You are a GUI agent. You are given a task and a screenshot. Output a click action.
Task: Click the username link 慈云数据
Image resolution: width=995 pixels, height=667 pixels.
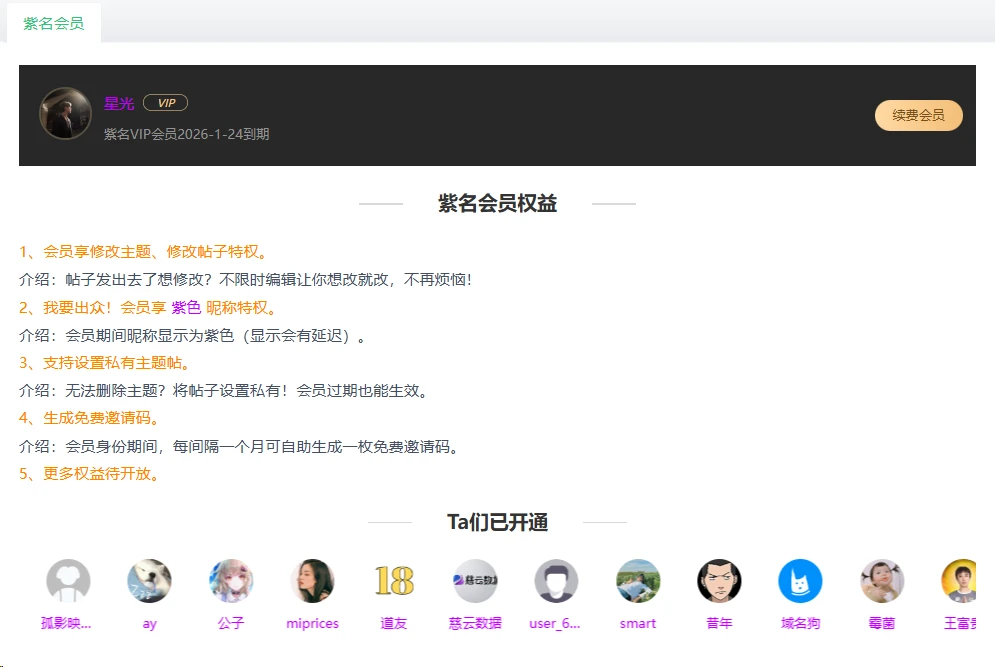coord(475,623)
